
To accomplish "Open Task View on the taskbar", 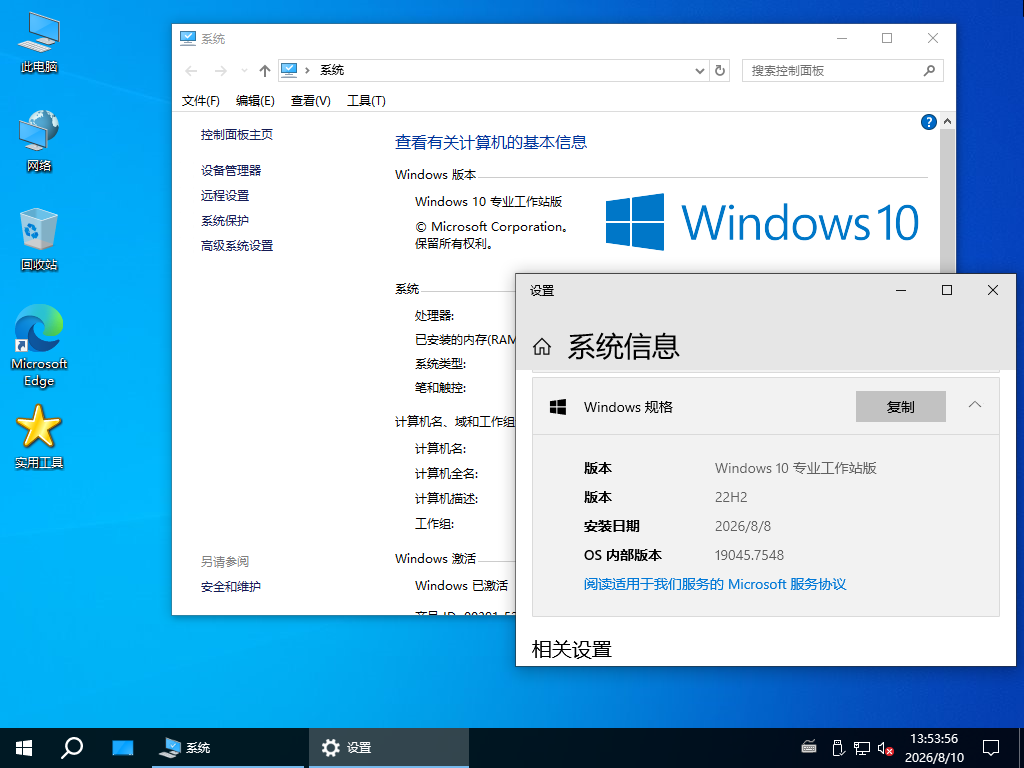I will (122, 748).
